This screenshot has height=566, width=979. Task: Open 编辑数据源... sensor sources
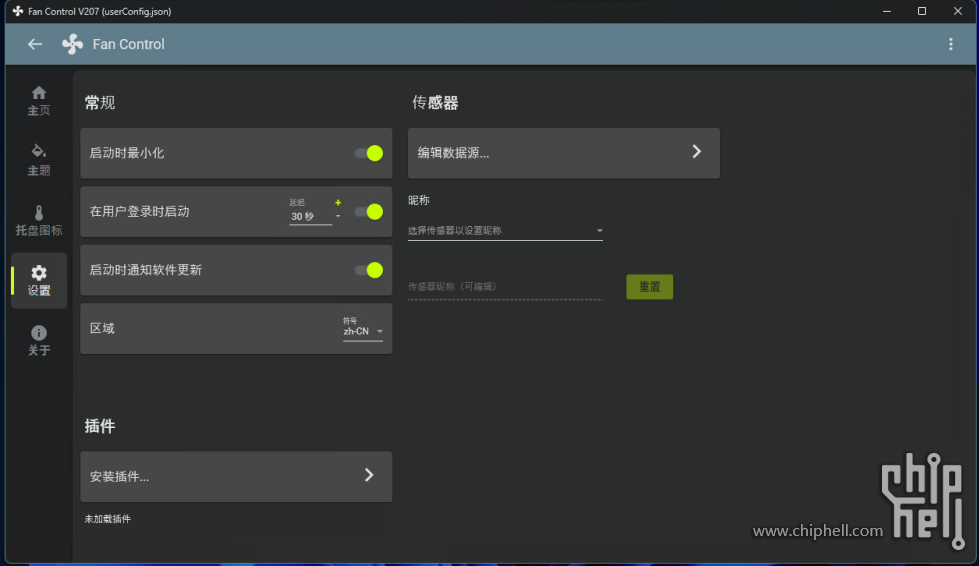pos(564,153)
